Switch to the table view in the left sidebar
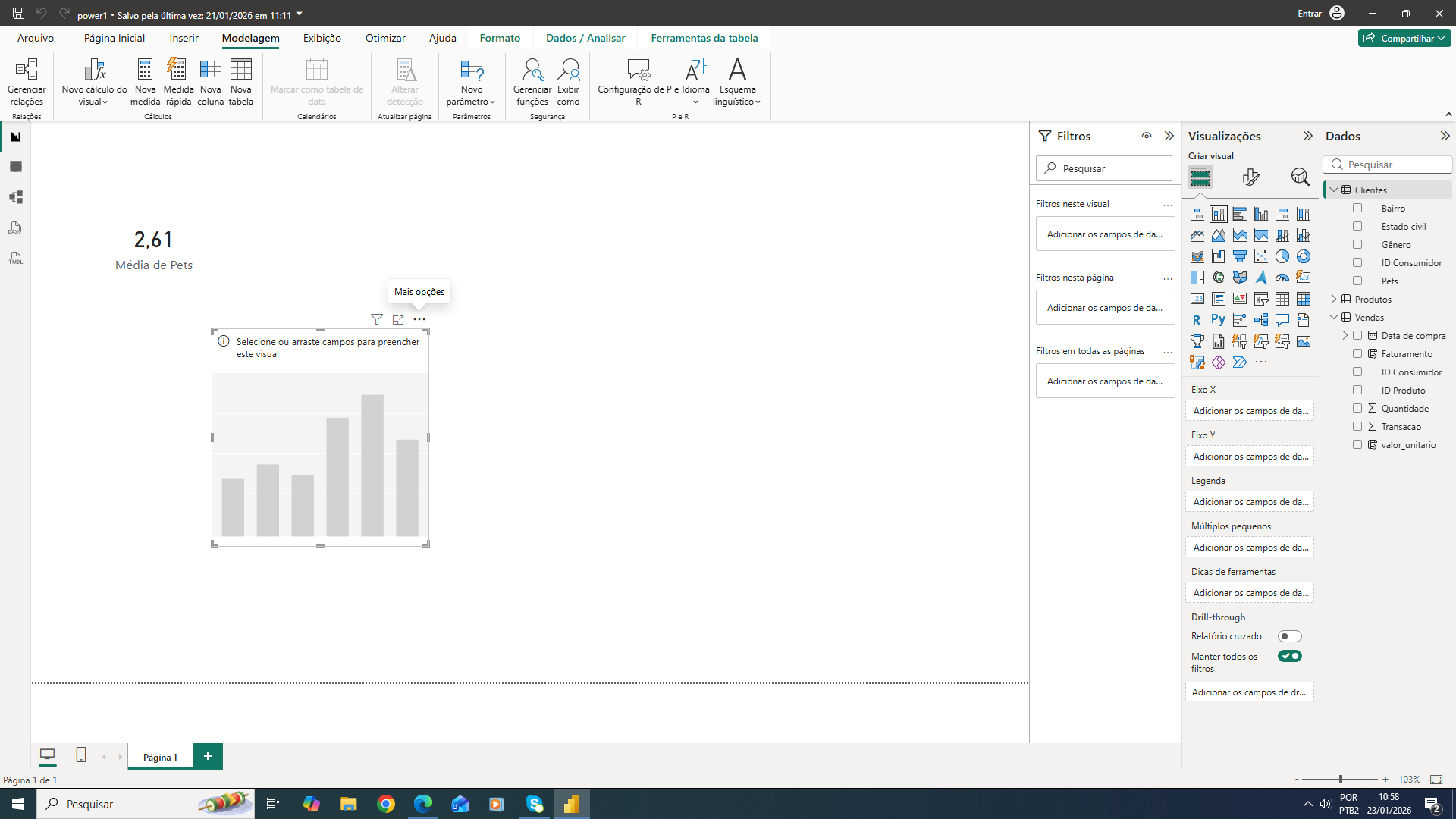The image size is (1456, 819). click(15, 167)
